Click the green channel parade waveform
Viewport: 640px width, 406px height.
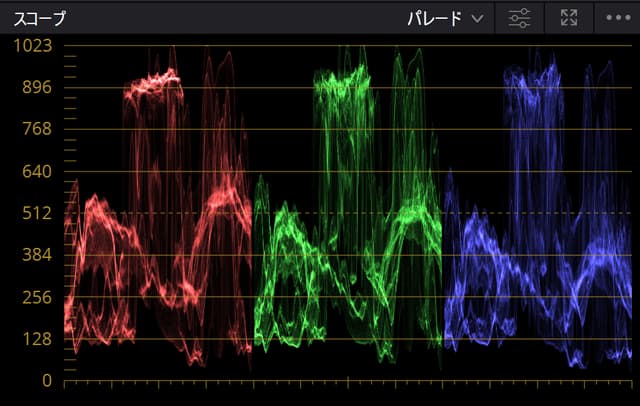[x=348, y=208]
